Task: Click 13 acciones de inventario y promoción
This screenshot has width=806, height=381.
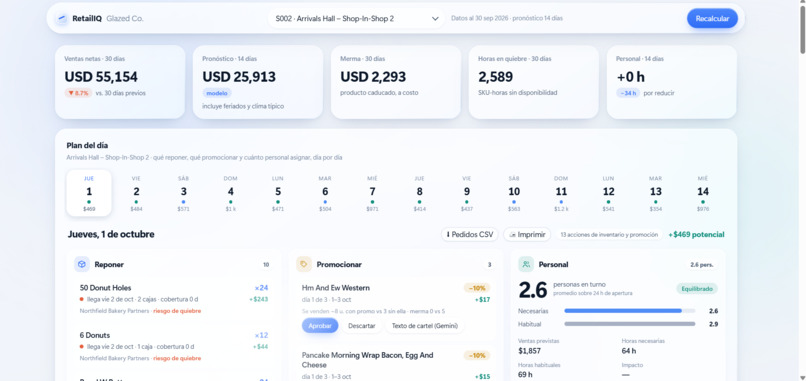Action: click(x=609, y=234)
